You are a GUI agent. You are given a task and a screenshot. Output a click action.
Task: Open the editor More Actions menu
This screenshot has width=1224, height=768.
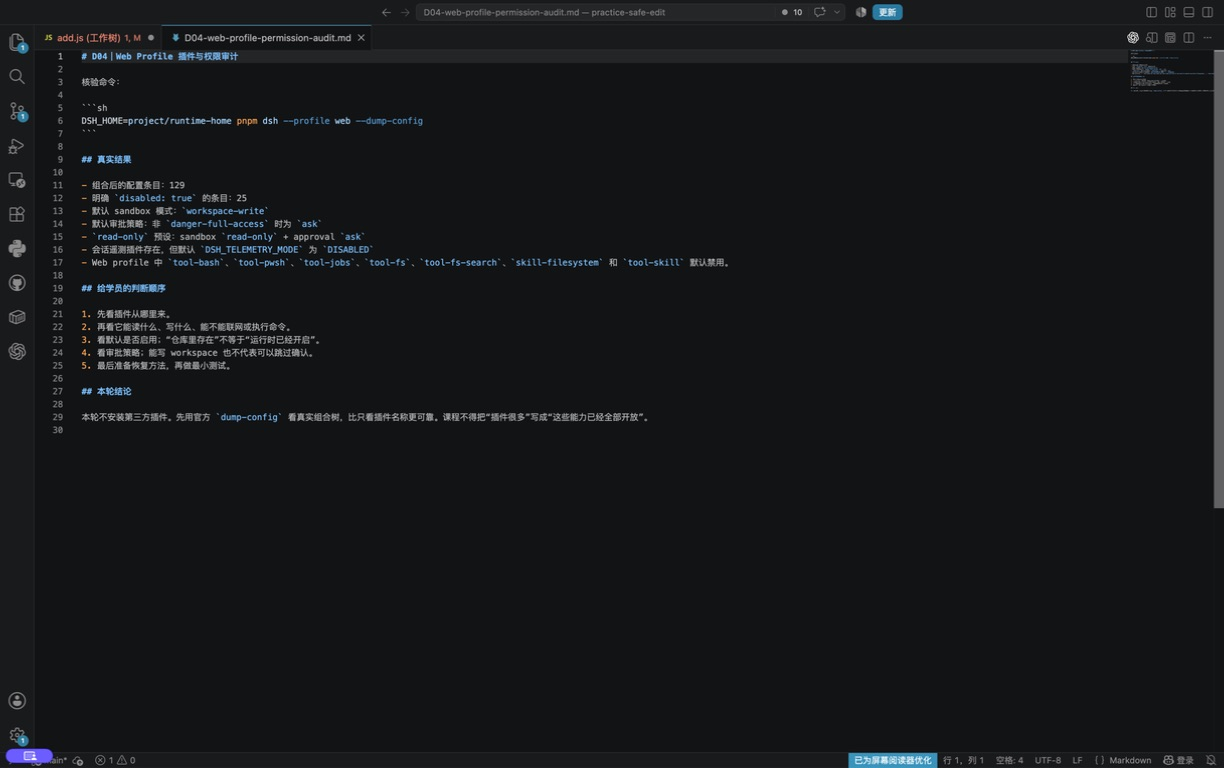coord(1208,38)
